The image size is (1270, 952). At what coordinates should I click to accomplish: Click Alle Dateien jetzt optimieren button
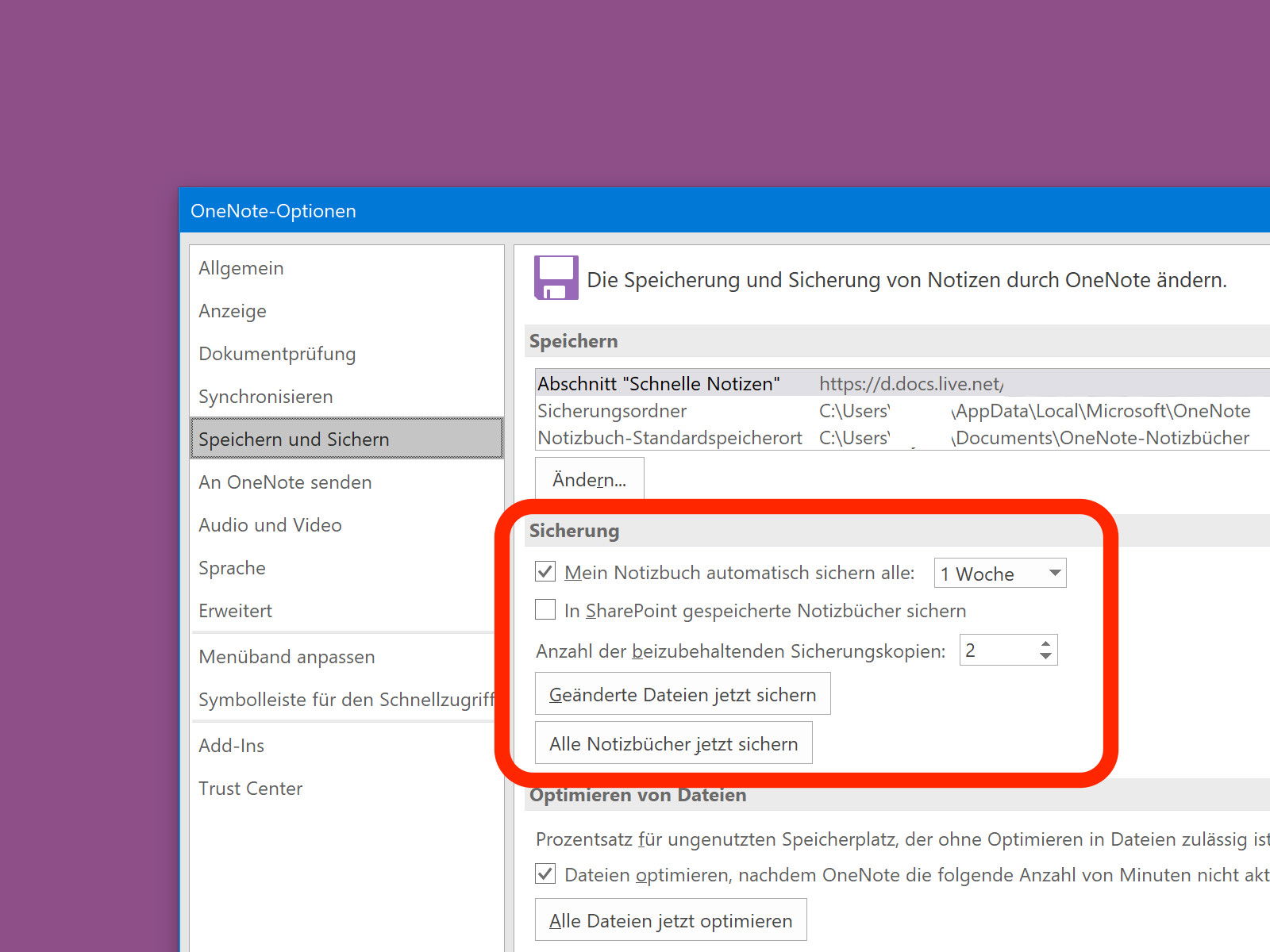pyautogui.click(x=671, y=920)
